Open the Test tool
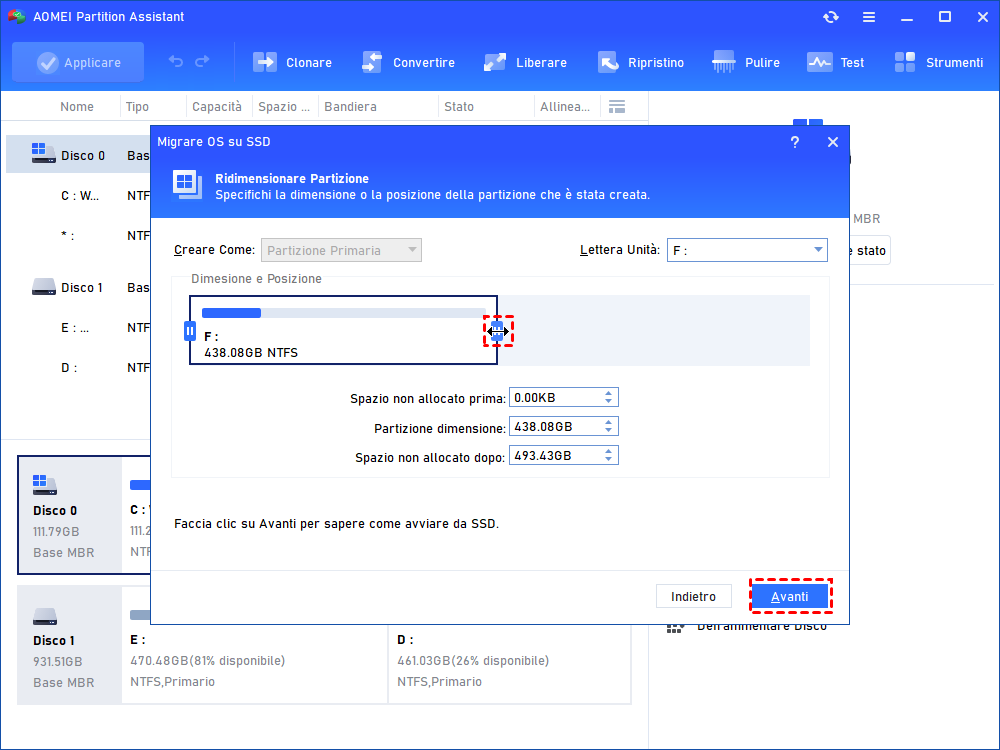Image resolution: width=1000 pixels, height=750 pixels. [835, 62]
